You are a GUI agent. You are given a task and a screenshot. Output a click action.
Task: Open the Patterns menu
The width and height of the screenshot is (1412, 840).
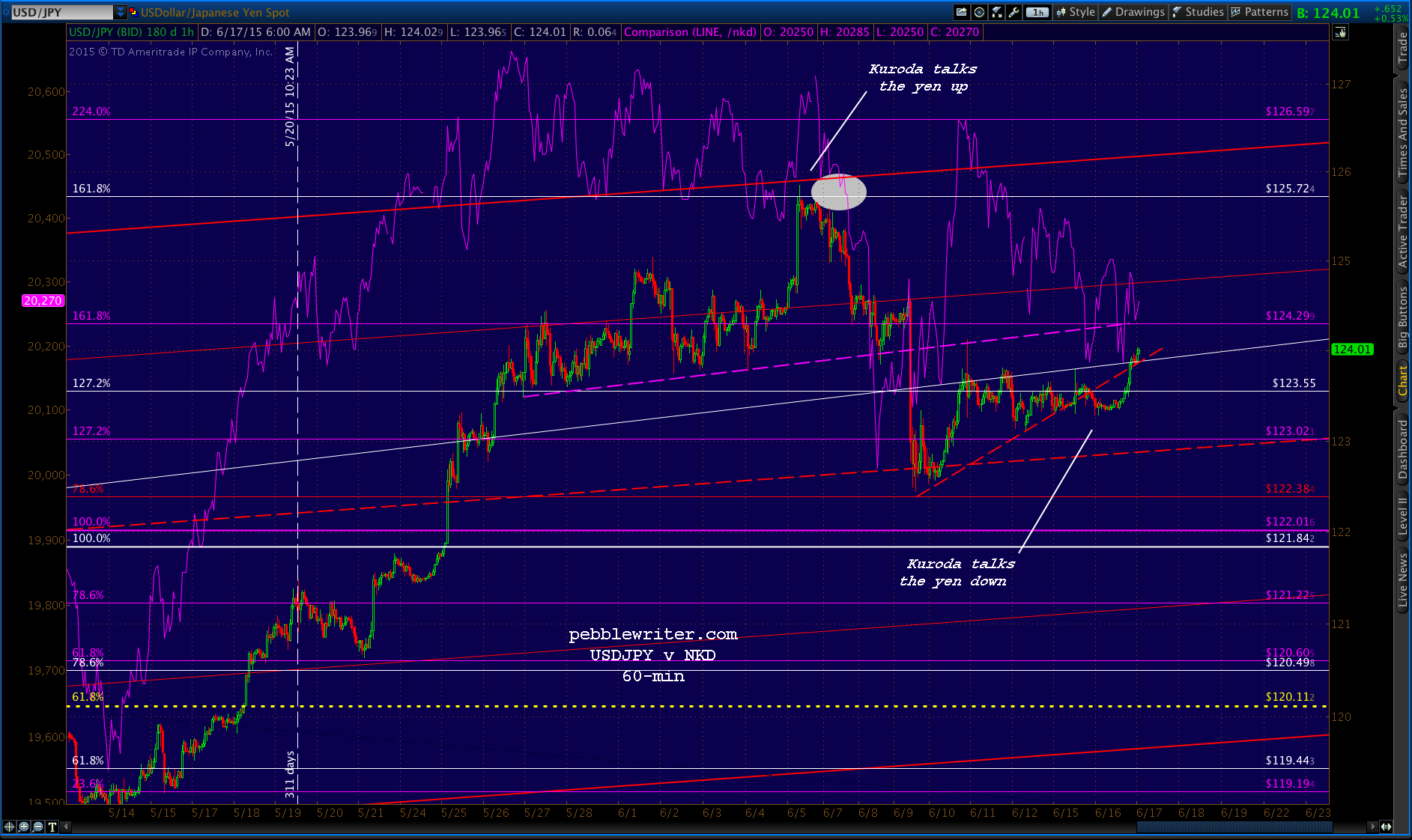pyautogui.click(x=1260, y=12)
